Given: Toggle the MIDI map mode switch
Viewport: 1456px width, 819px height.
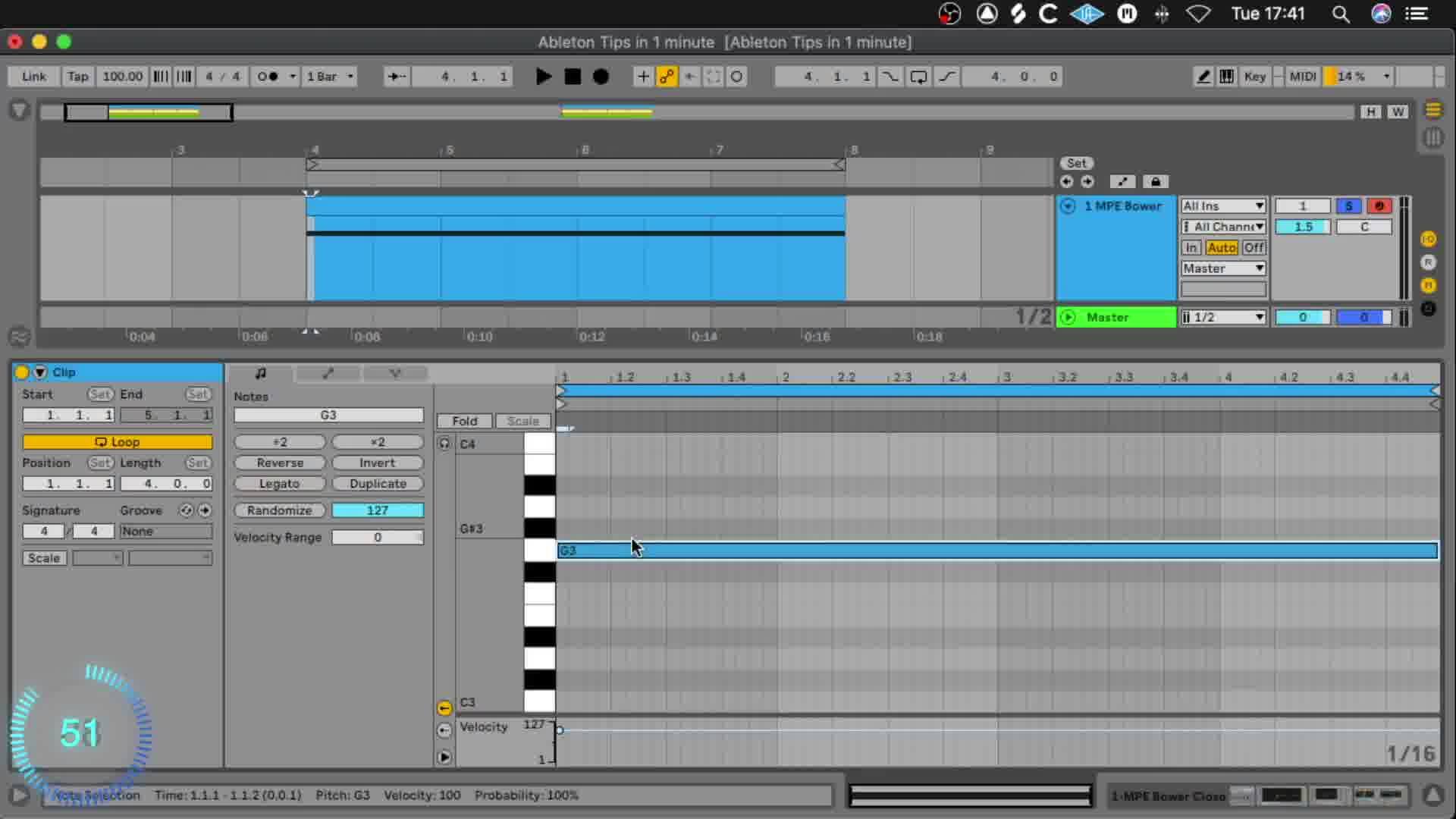Looking at the screenshot, I should coord(1303,77).
